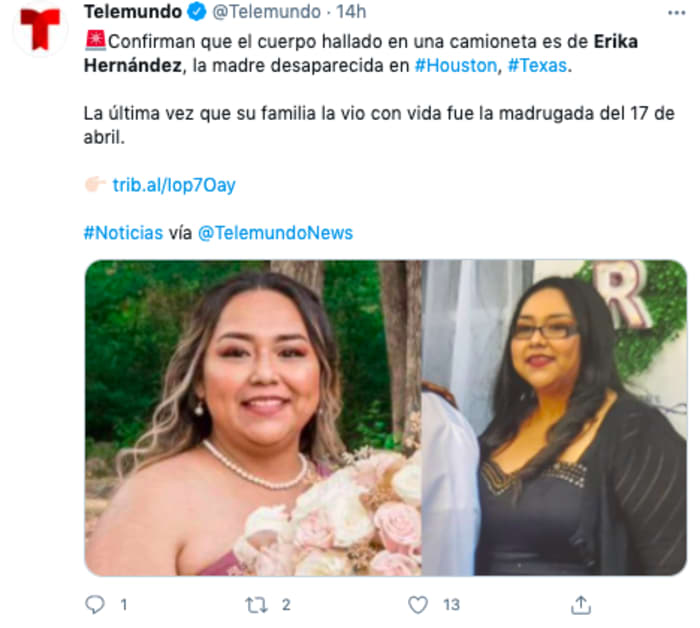Open the Telemundo profile avatar
Viewport: 700px width, 628px height.
(40, 29)
